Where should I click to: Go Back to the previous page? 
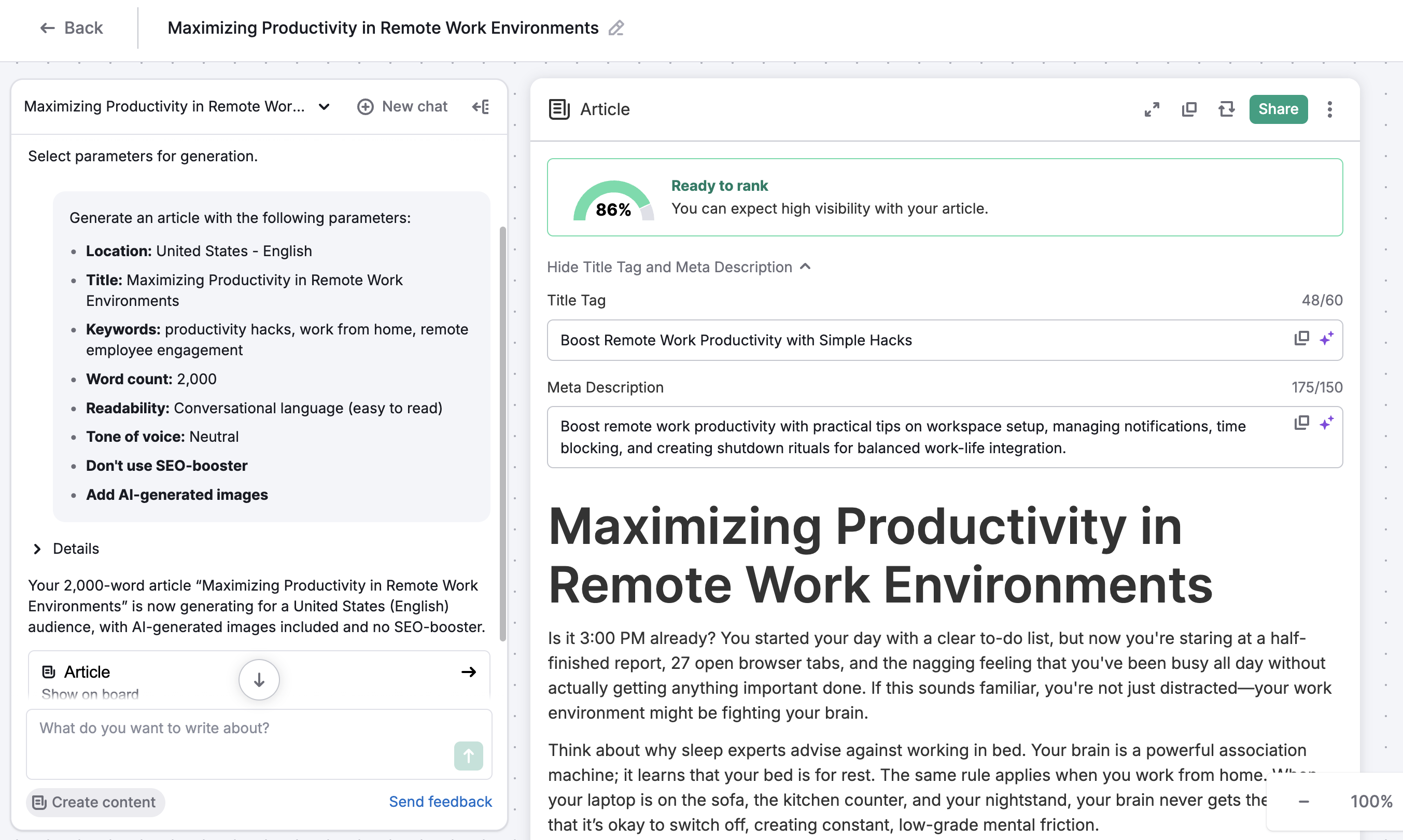tap(72, 27)
